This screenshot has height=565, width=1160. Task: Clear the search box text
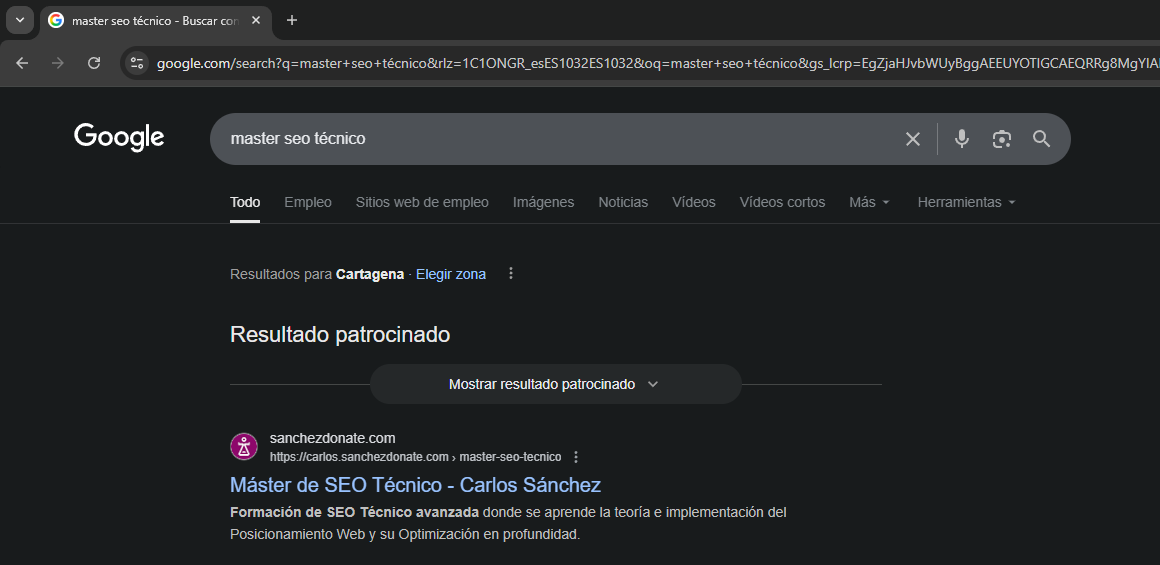912,139
